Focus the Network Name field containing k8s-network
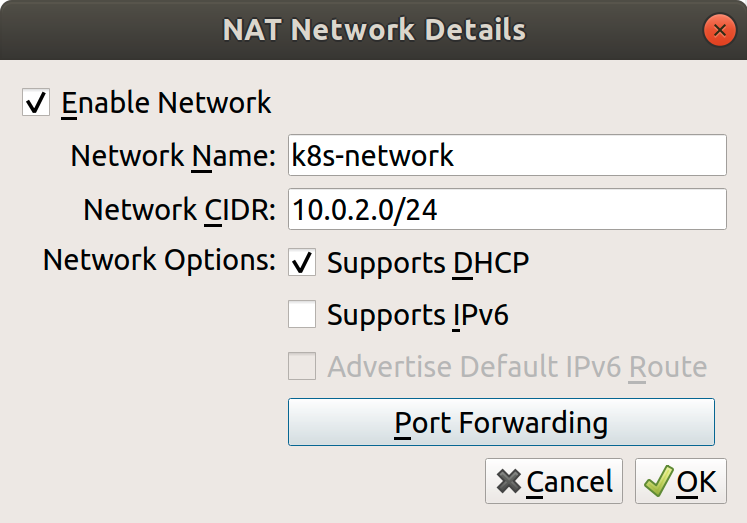Image resolution: width=747 pixels, height=523 pixels. tap(506, 156)
